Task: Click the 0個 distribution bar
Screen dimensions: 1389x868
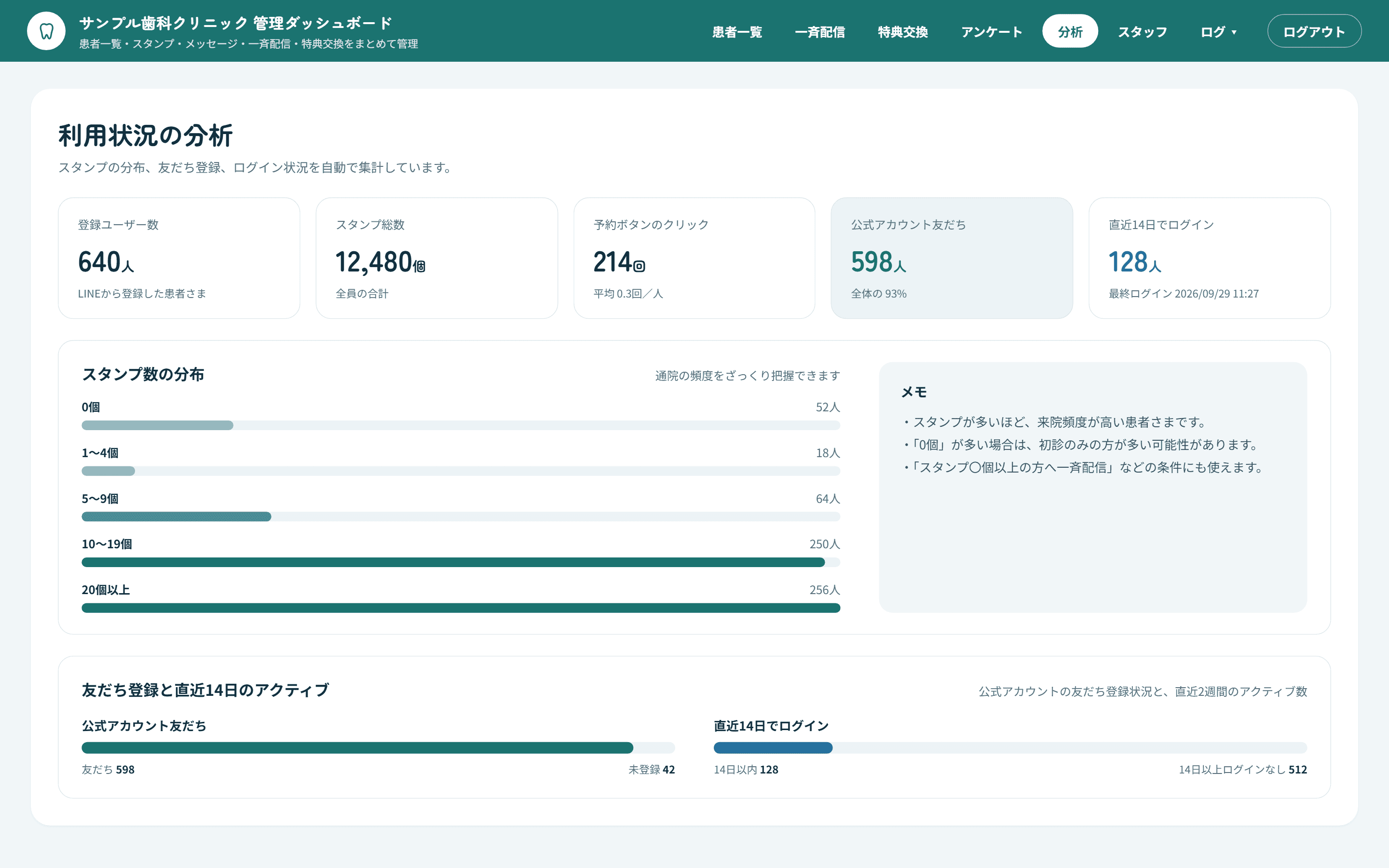Action: [x=461, y=425]
